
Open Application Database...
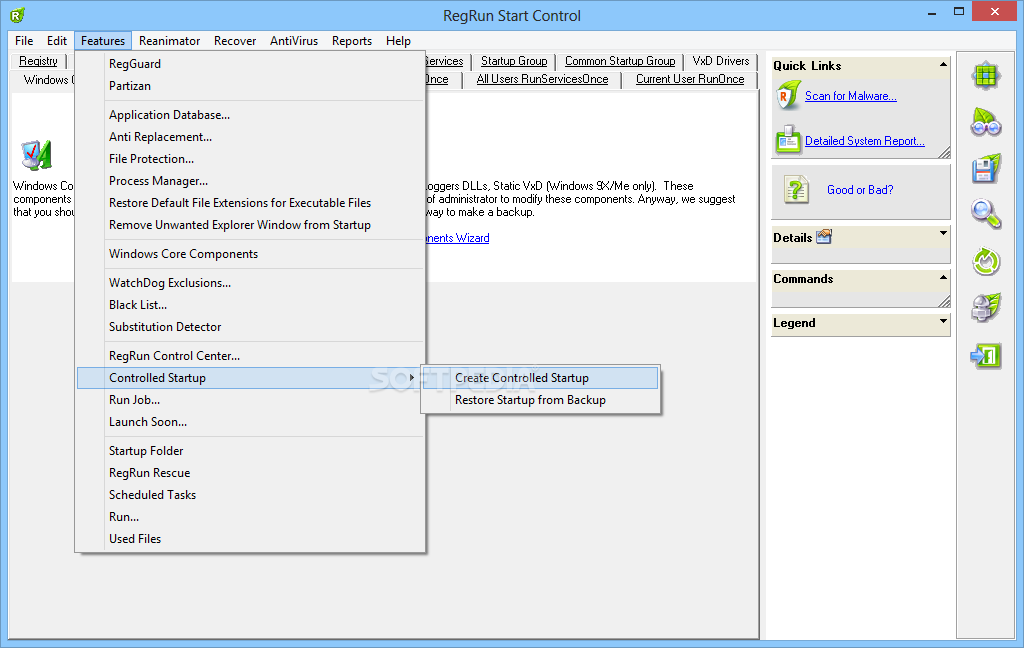(x=251, y=114)
